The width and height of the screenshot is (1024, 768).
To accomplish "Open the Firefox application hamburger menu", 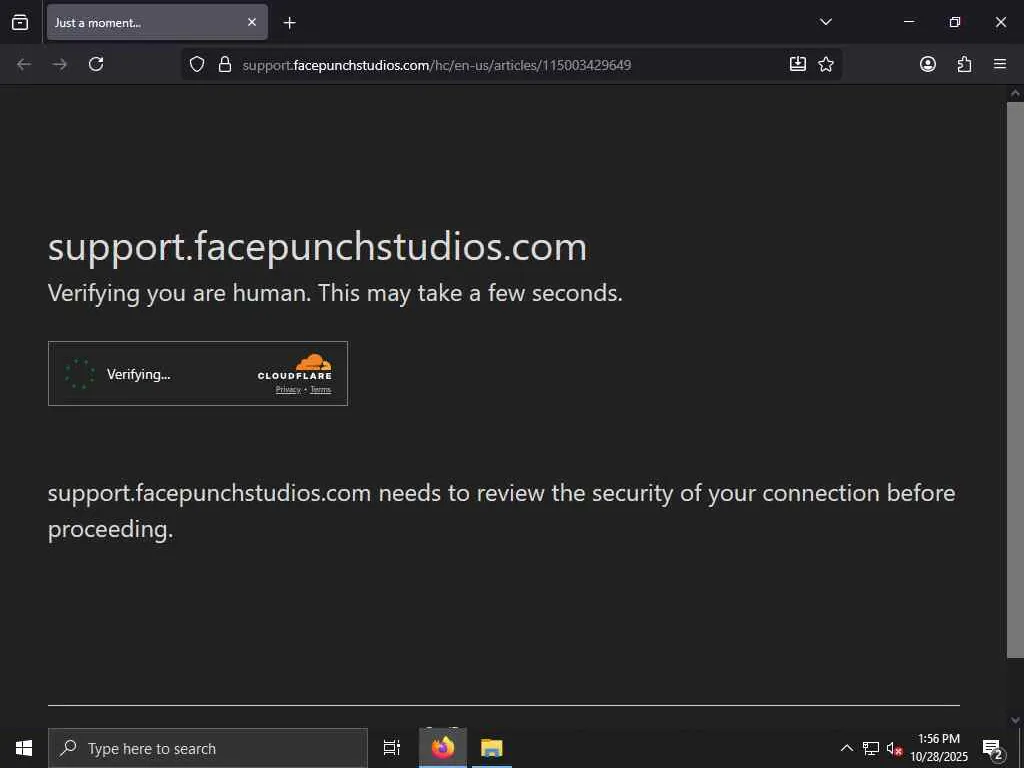I will (x=999, y=64).
